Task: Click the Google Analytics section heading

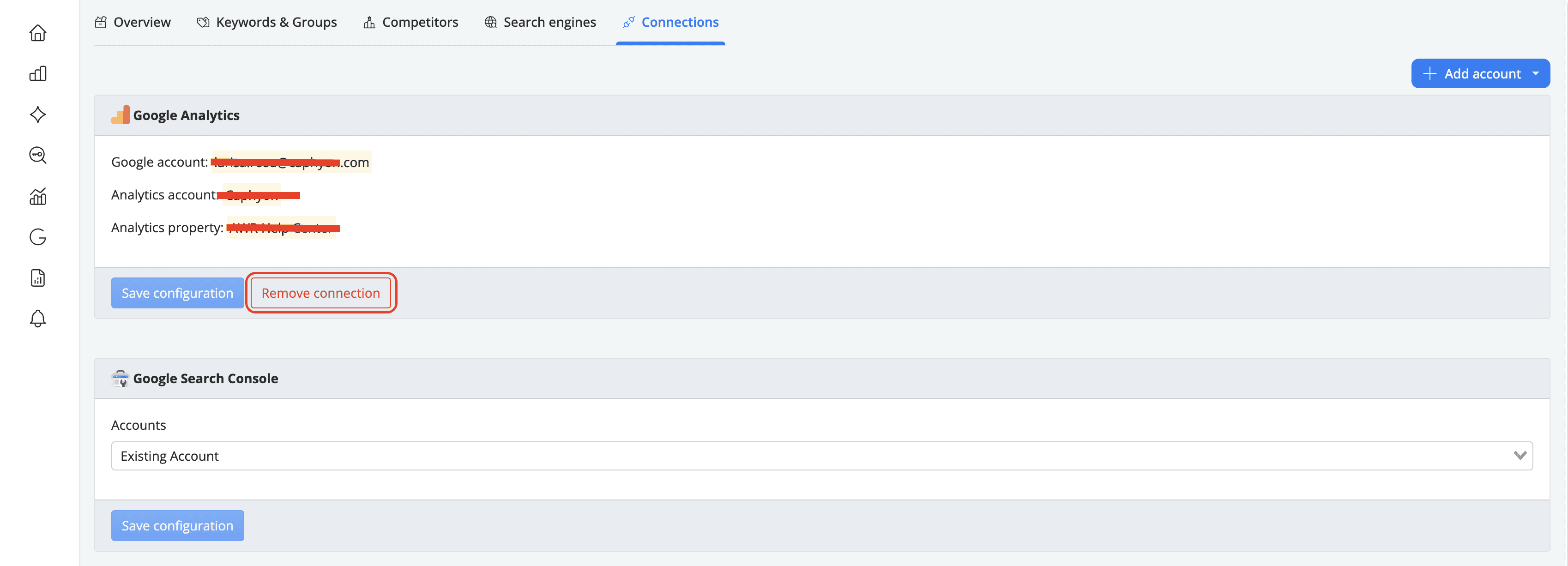Action: (x=186, y=115)
